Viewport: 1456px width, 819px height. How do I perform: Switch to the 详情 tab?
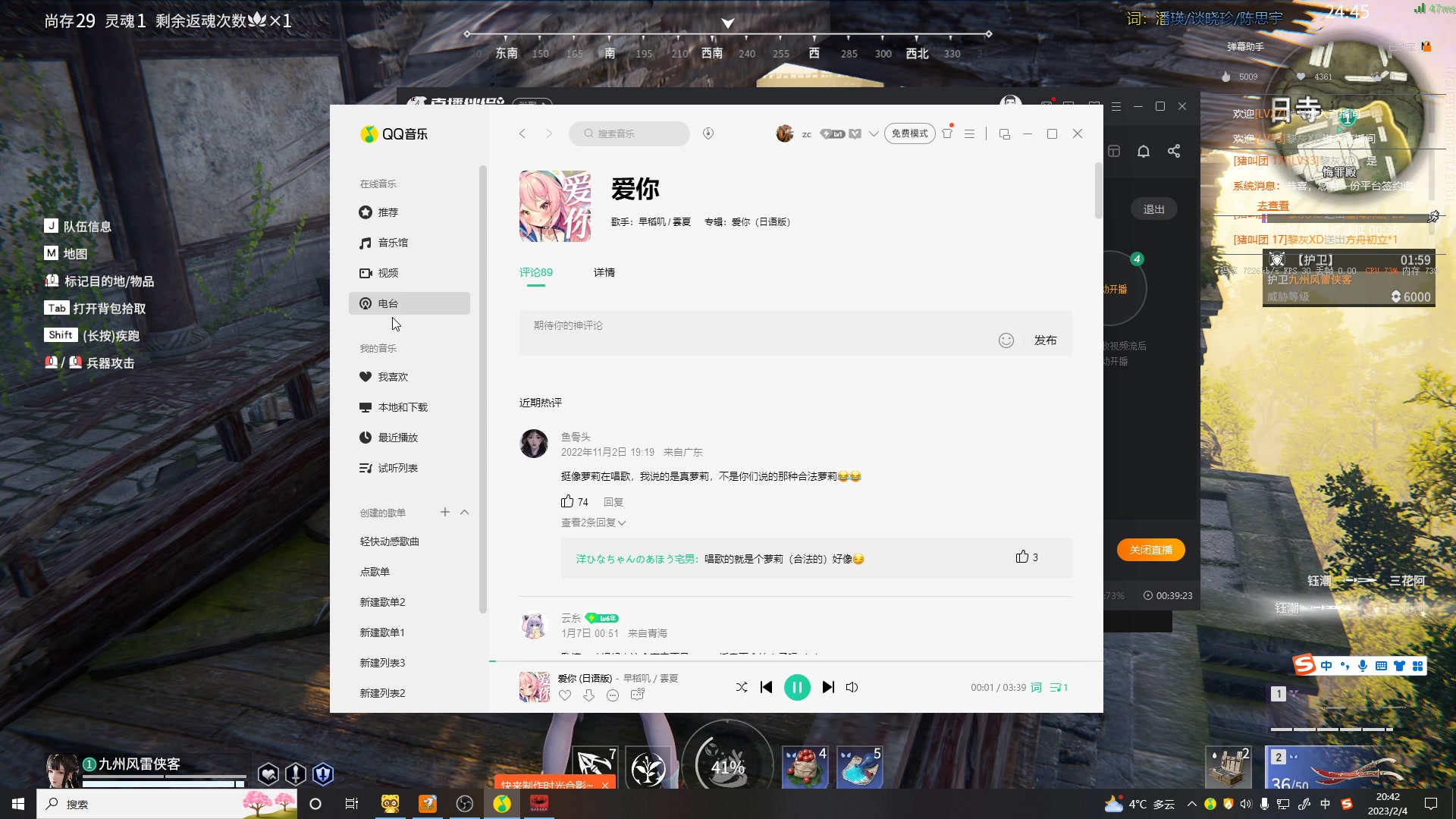[604, 272]
